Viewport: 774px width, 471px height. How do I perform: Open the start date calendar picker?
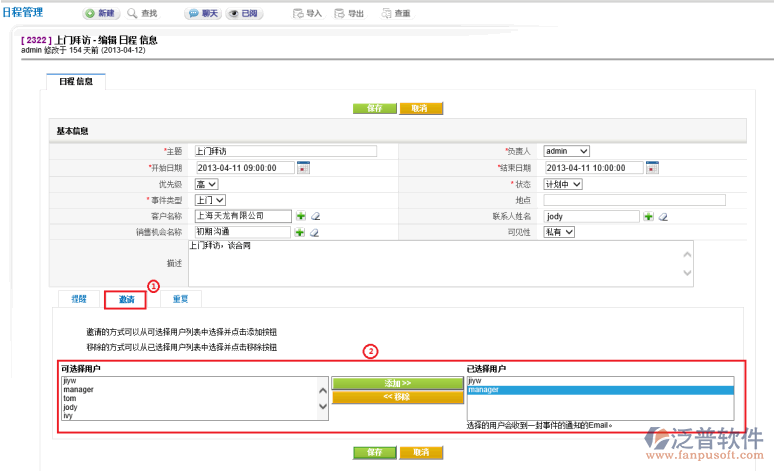click(x=303, y=168)
